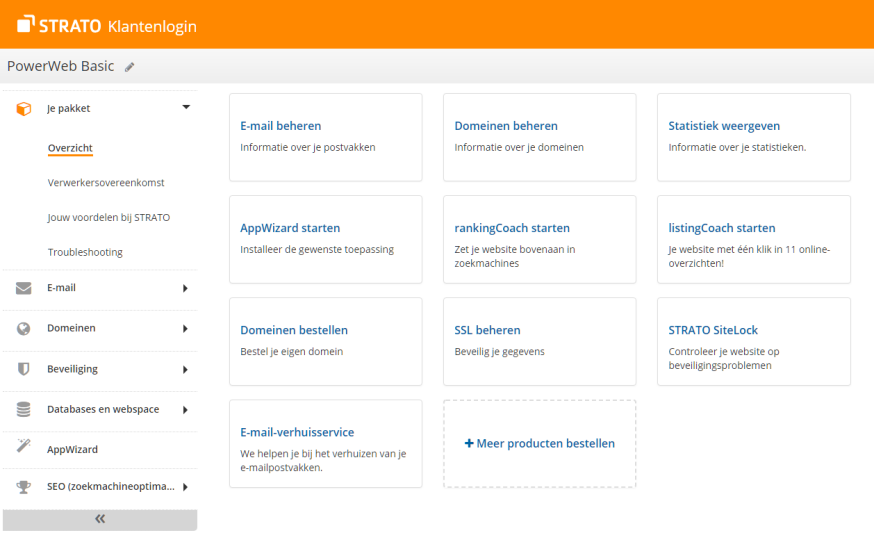Expand the SEO sidebar arrow

(185, 487)
